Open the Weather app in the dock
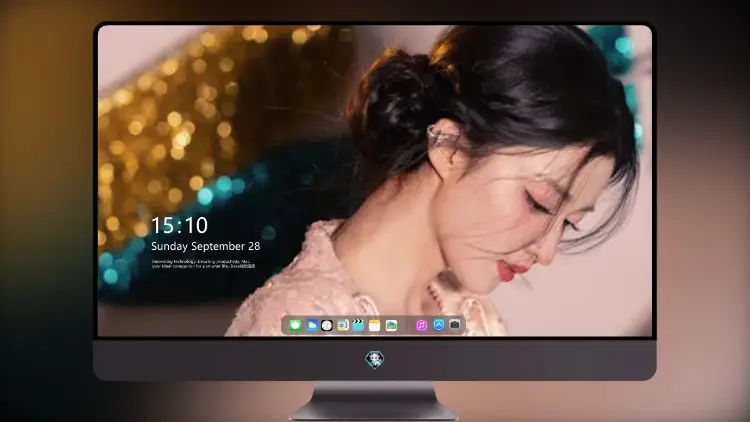This screenshot has width=750, height=422. pos(312,325)
